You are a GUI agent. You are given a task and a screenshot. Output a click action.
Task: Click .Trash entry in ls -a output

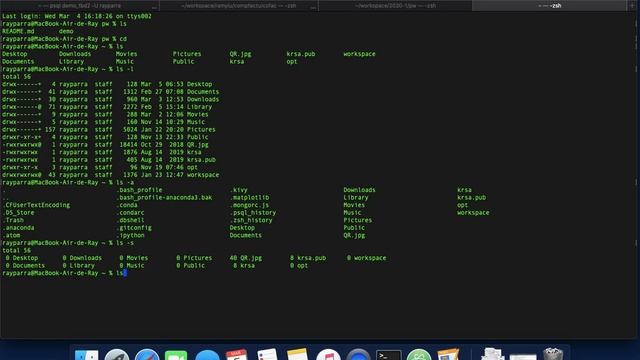13,220
